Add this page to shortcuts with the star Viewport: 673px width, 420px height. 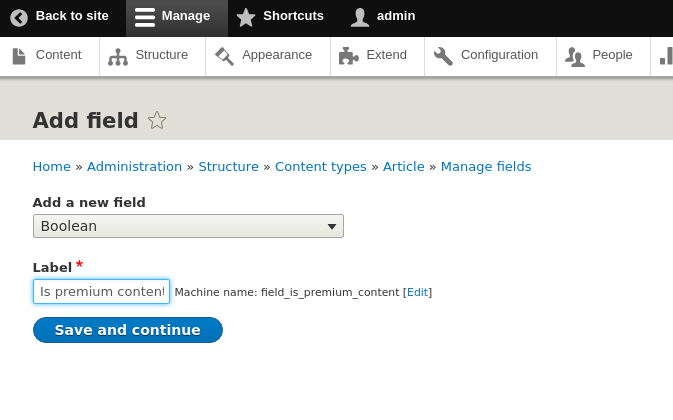point(157,120)
